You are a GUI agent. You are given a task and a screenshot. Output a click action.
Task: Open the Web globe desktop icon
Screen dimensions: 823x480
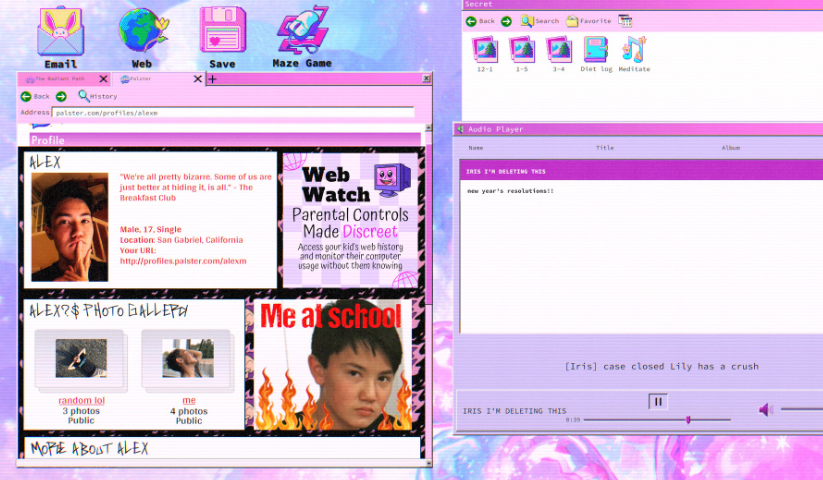click(x=142, y=37)
